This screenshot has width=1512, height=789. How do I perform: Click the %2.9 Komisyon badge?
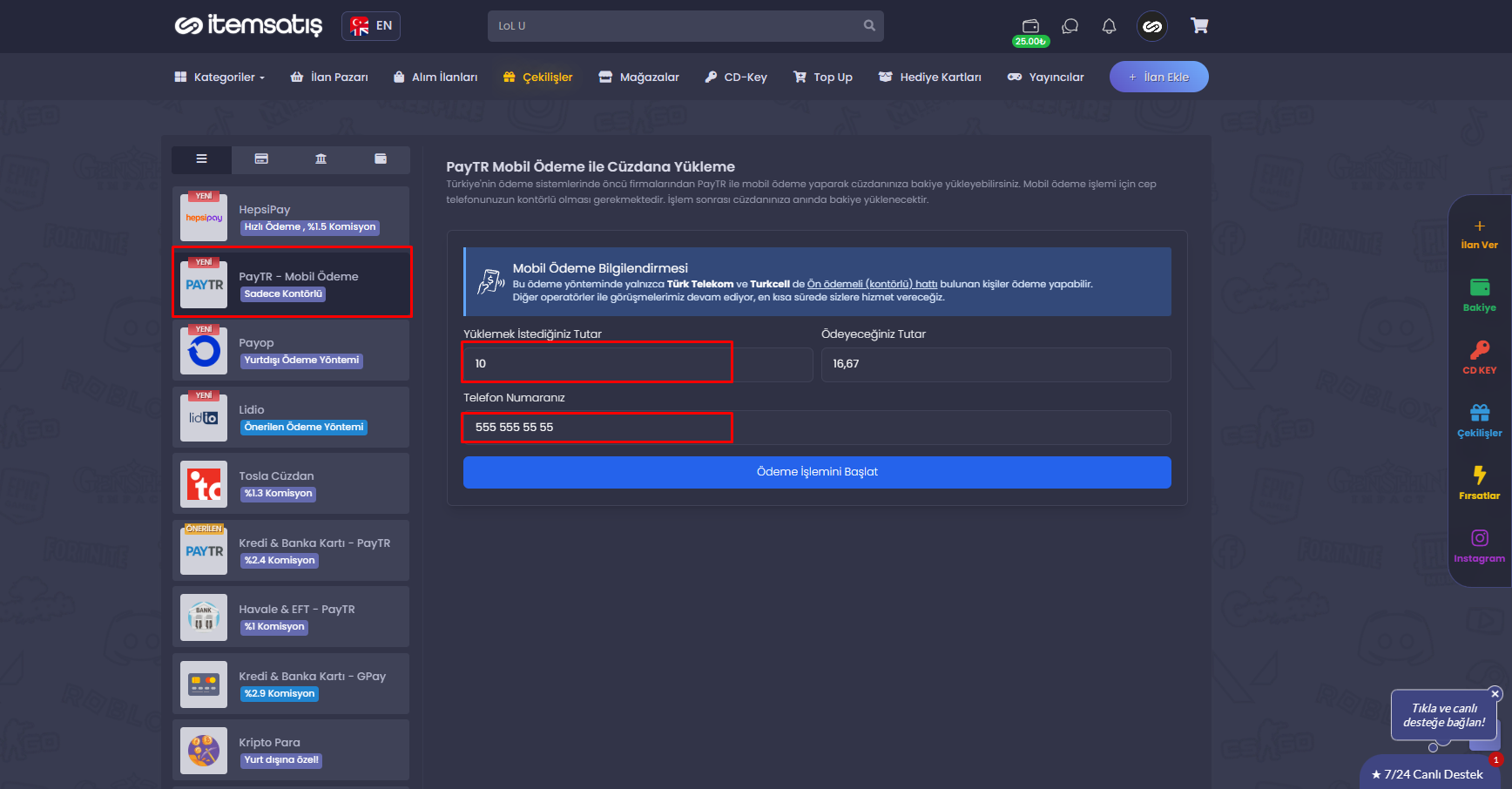click(280, 694)
